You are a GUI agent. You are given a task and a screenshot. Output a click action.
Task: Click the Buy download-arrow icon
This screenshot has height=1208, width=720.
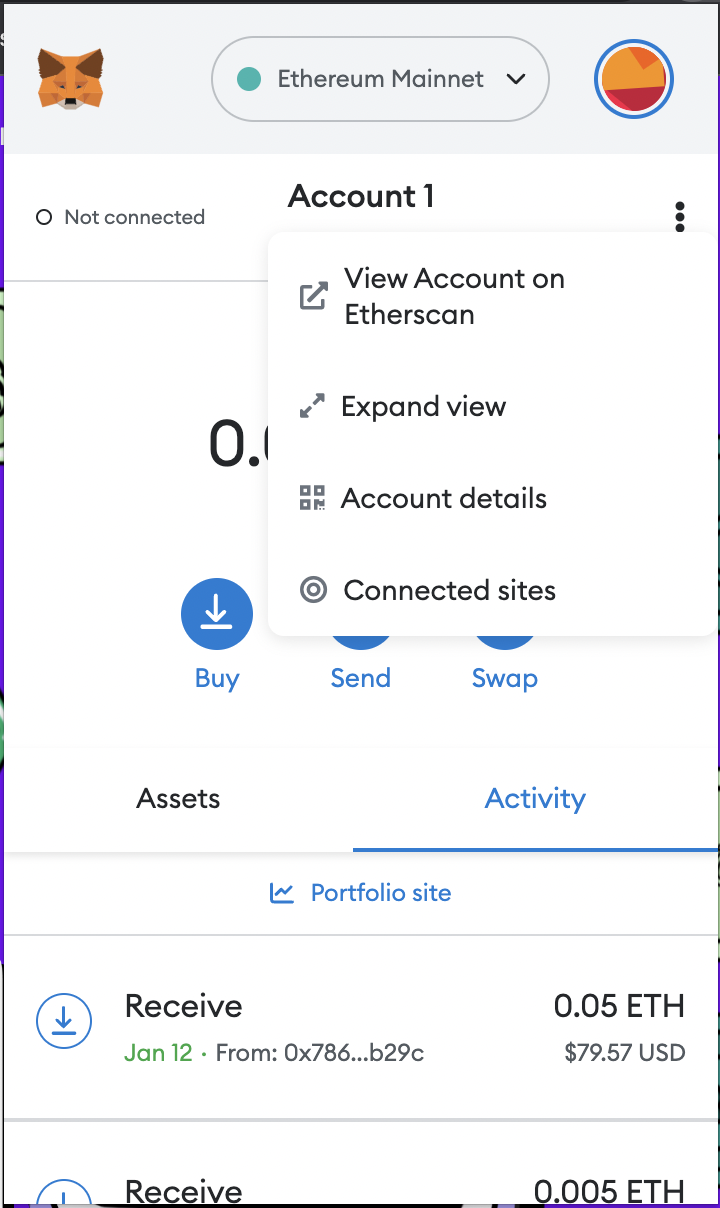[x=216, y=614]
